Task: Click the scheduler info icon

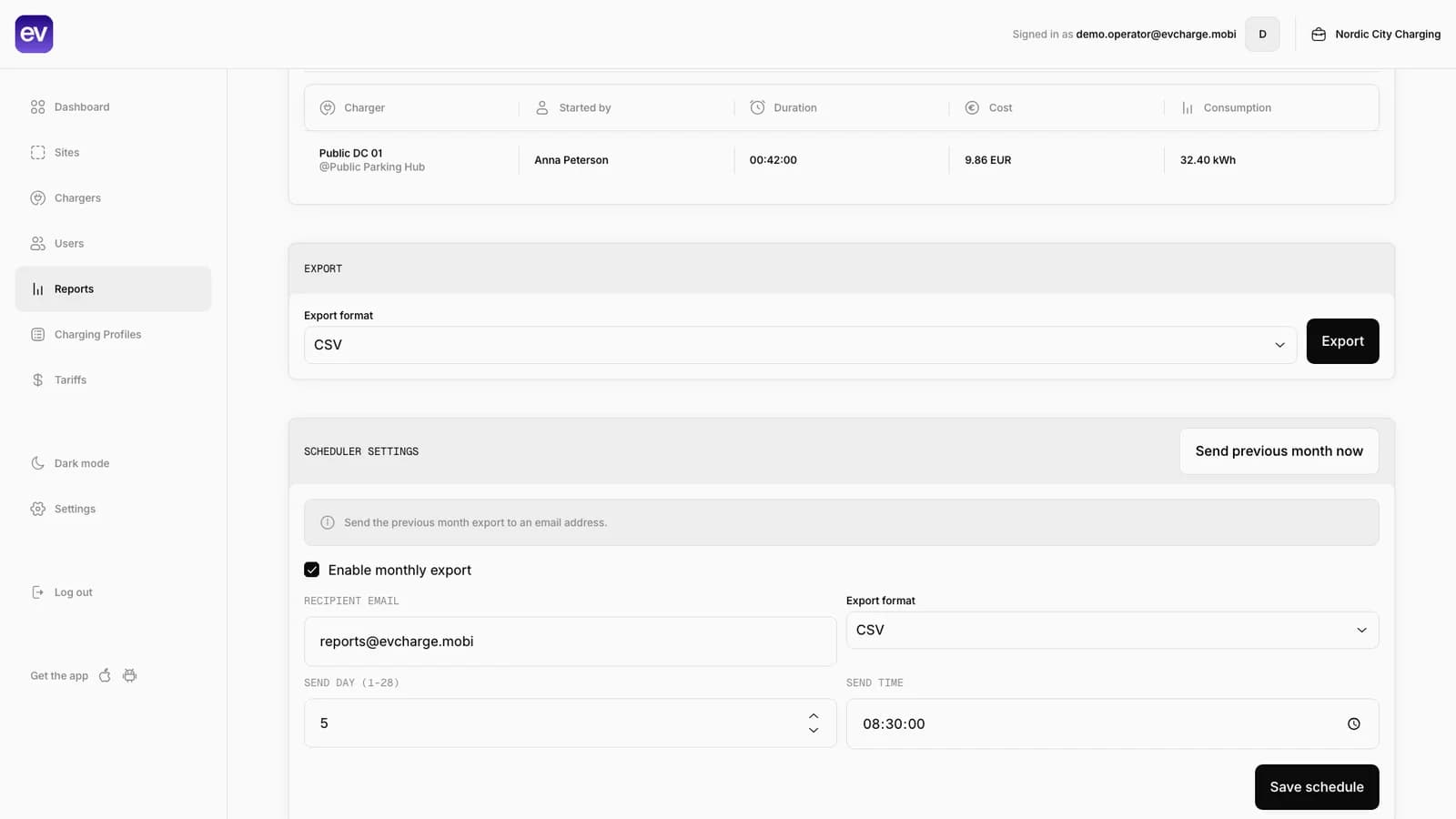Action: (x=328, y=522)
